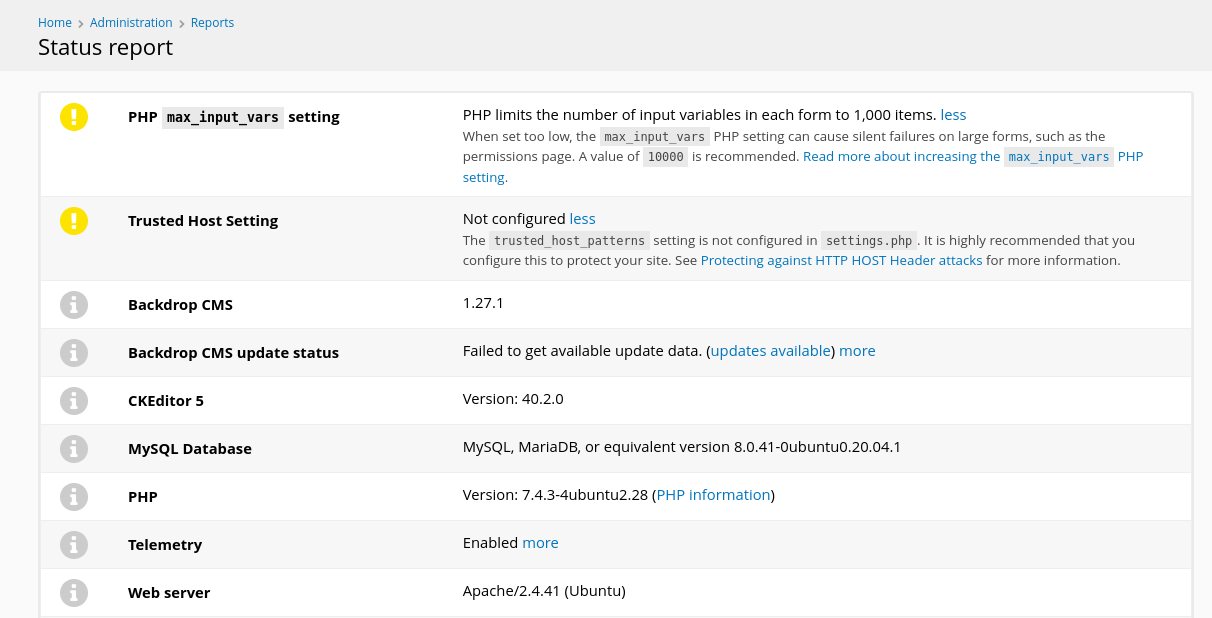Go to Home in the breadcrumb
The width and height of the screenshot is (1212, 618).
tap(55, 23)
